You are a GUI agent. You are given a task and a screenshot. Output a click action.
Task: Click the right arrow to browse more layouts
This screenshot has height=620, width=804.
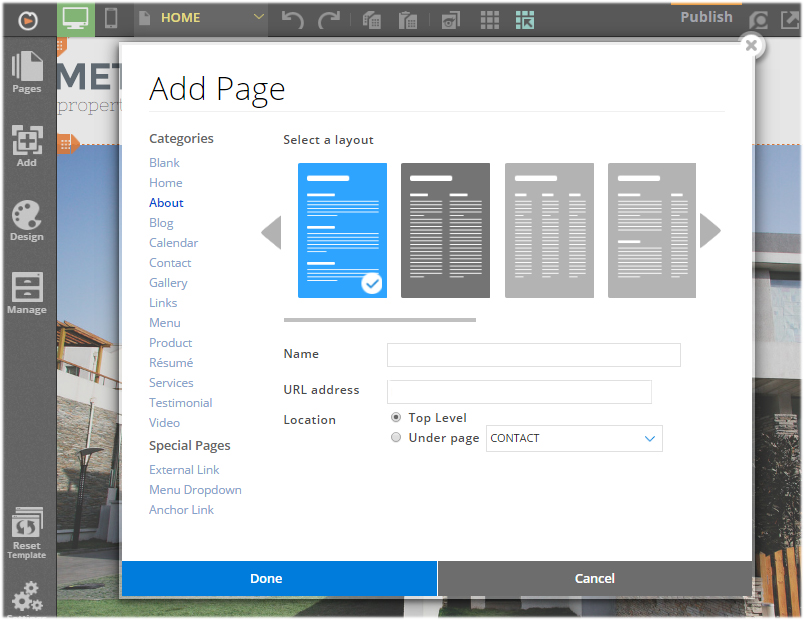click(x=710, y=231)
